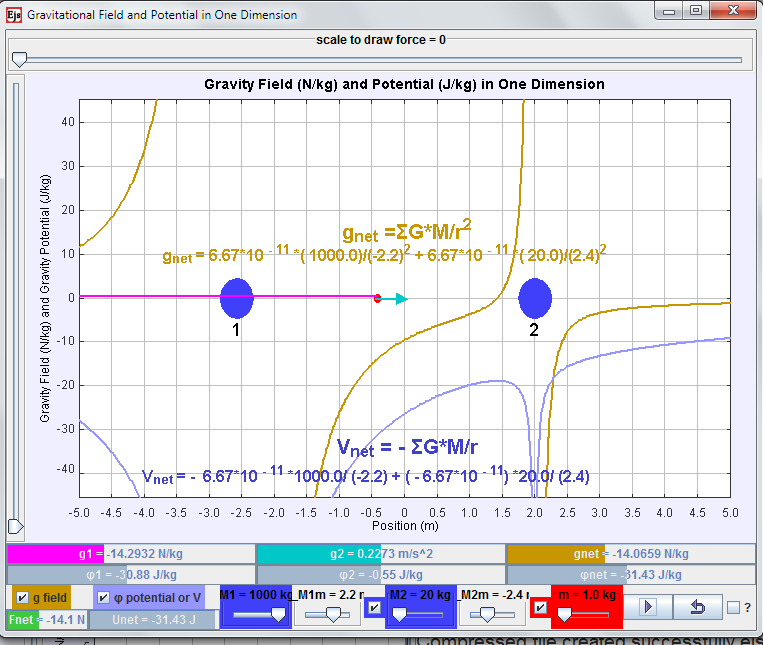This screenshot has height=645, width=763.
Task: Click the blue Vnet numeric equation text
Action: (365, 475)
